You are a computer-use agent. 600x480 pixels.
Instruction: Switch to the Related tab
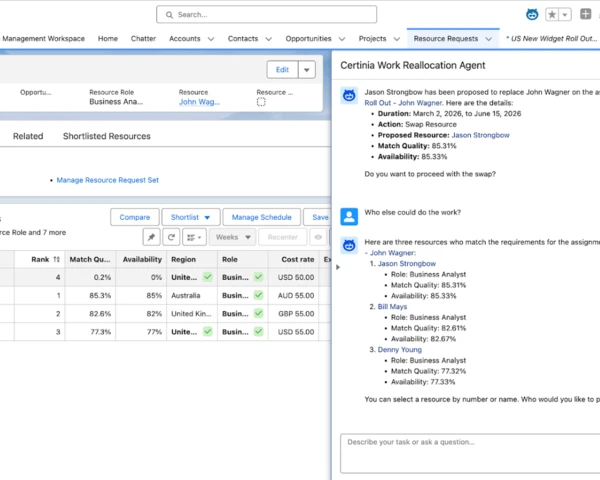coord(28,136)
